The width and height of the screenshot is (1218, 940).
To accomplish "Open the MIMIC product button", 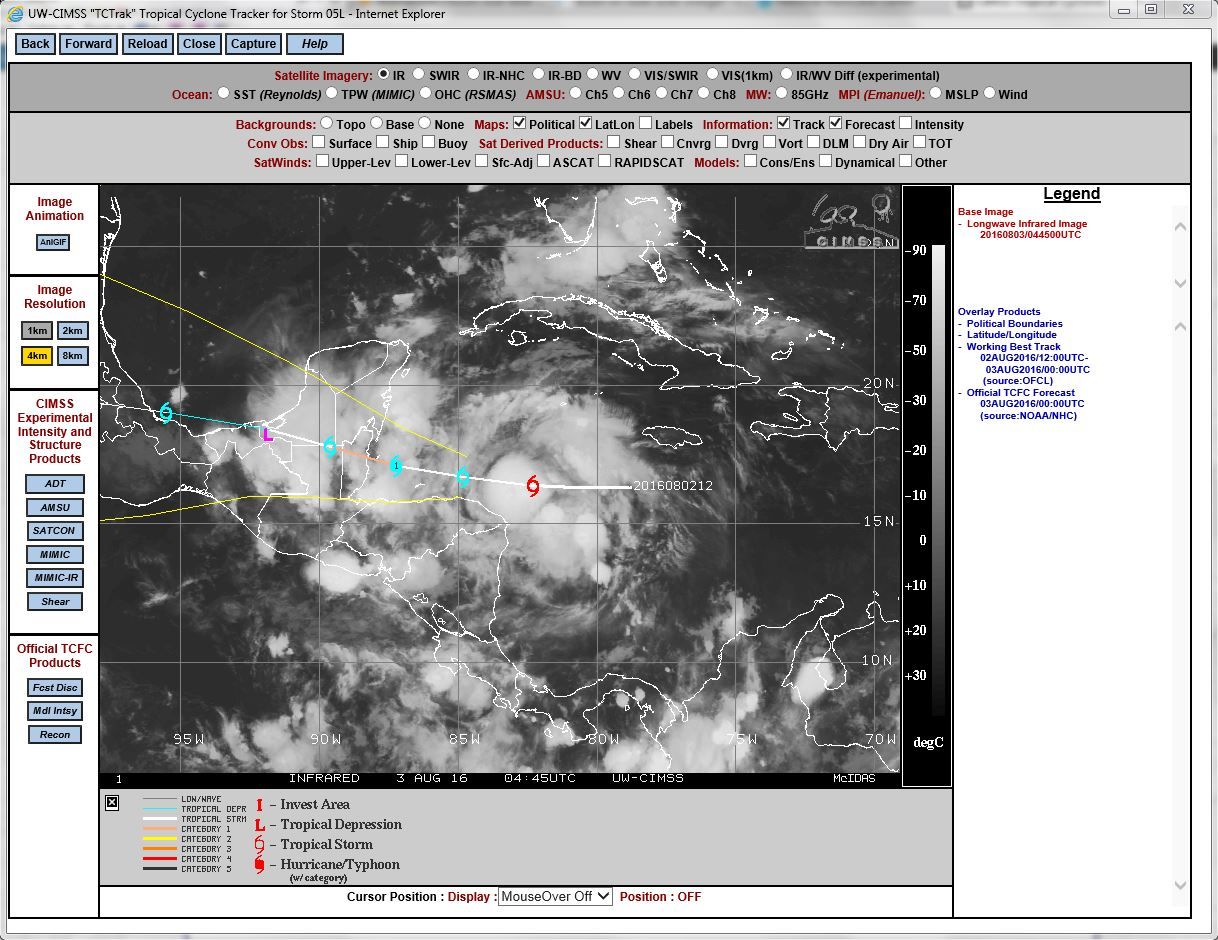I will 55,555.
